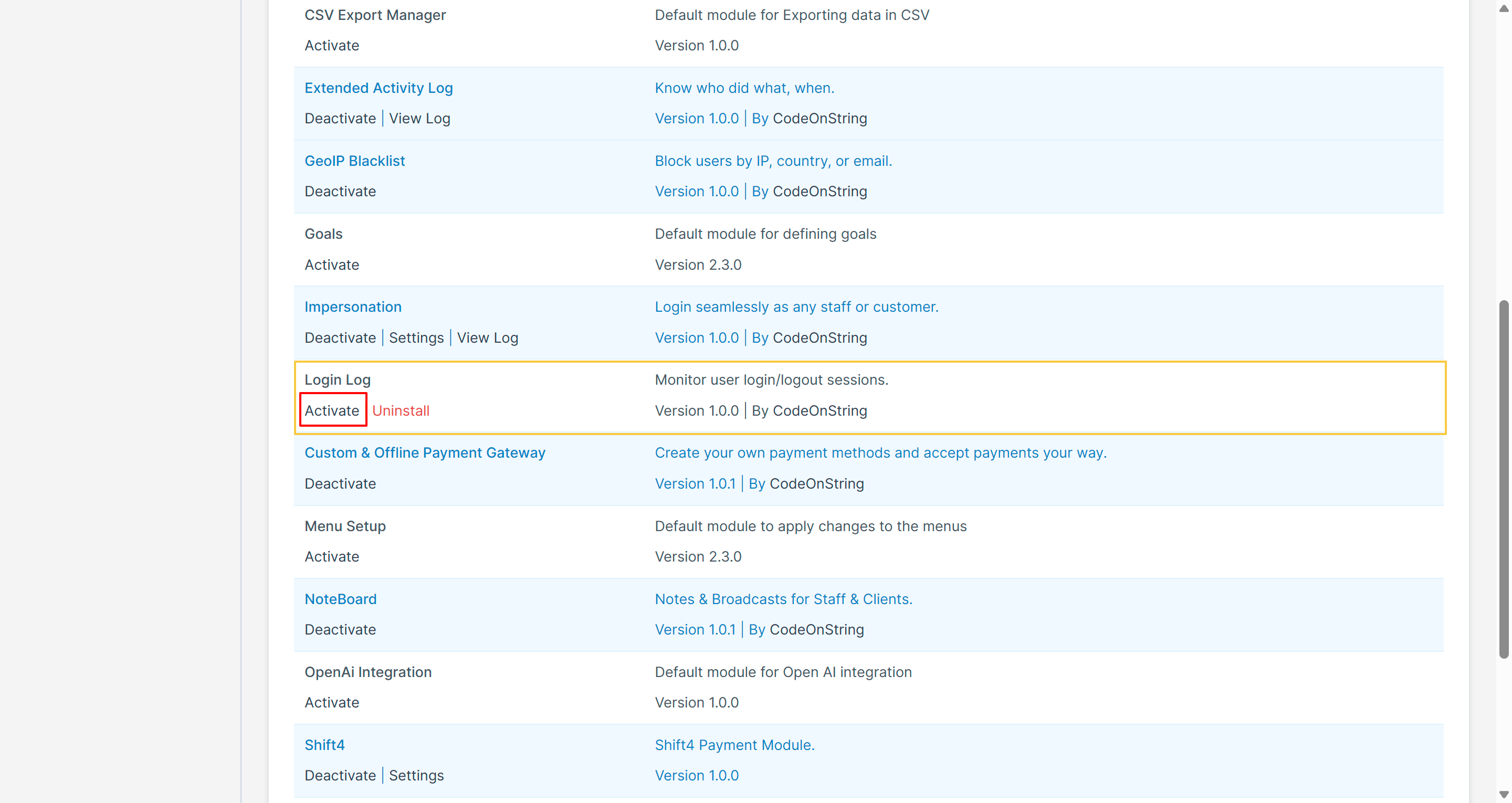The width and height of the screenshot is (1512, 803).
Task: Click the vertical scrollbar thumb
Action: pyautogui.click(x=1503, y=479)
